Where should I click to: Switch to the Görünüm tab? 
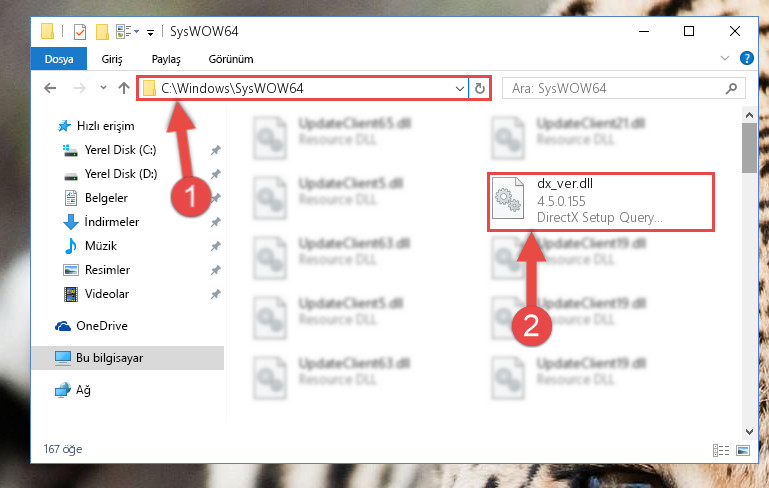click(231, 59)
